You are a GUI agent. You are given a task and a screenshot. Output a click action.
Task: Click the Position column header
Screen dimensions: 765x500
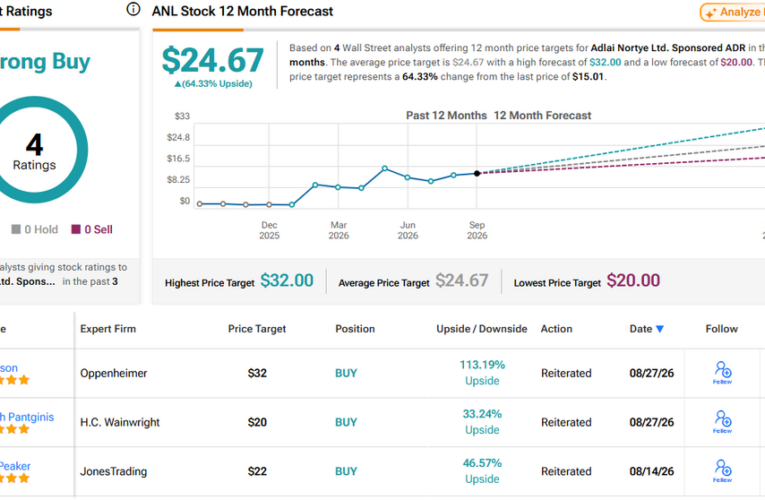355,329
